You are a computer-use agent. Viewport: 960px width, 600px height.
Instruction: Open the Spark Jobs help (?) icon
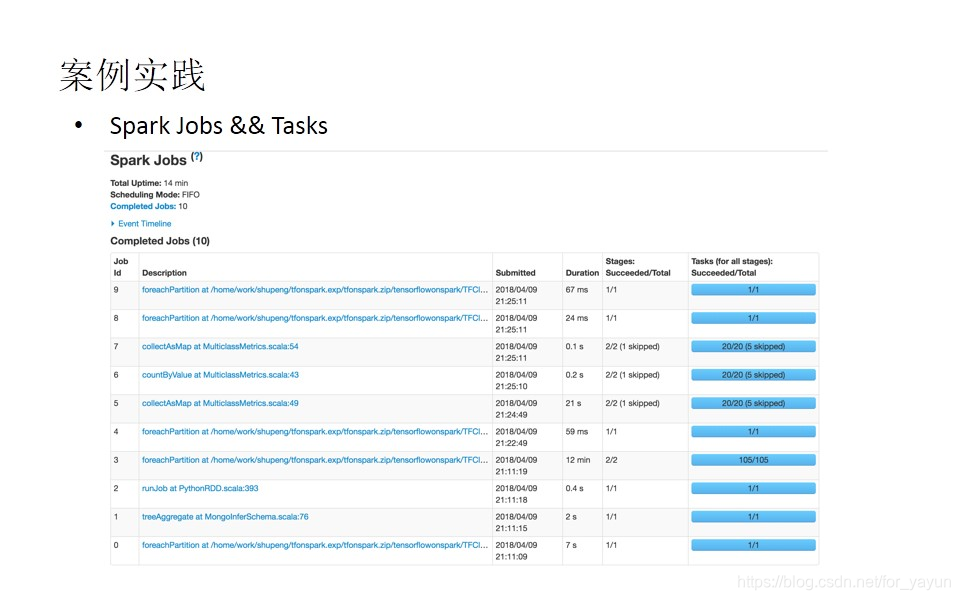pos(197,157)
